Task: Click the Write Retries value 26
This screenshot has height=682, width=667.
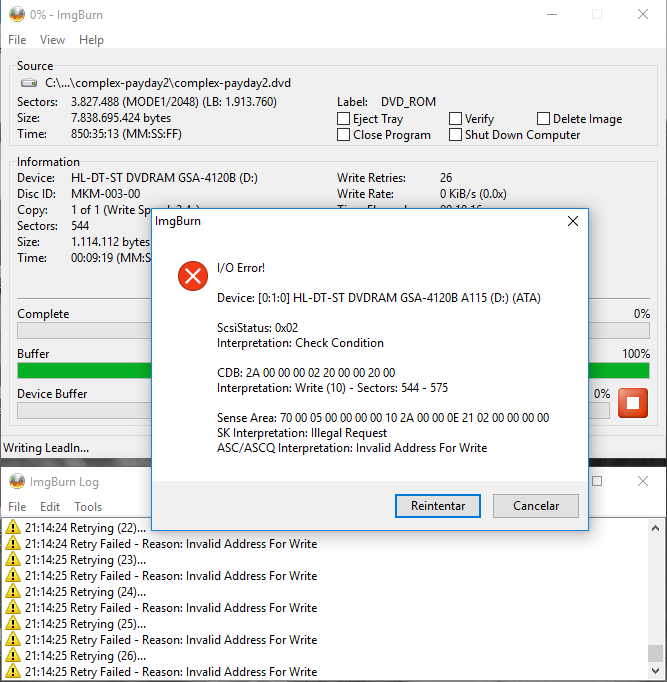Action: coord(446,177)
